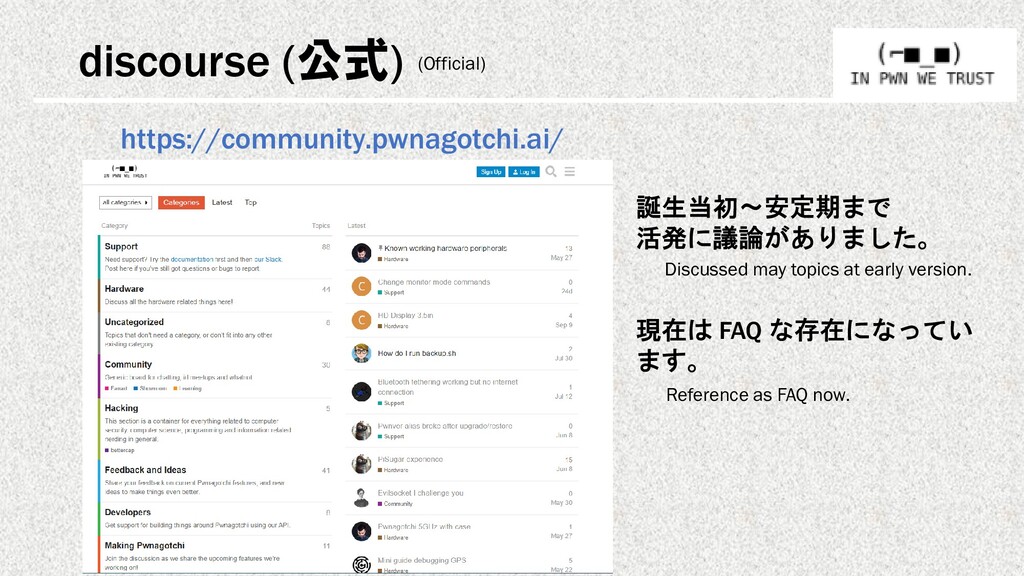Switch to the Top tab
This screenshot has width=1024, height=576.
pyautogui.click(x=251, y=202)
